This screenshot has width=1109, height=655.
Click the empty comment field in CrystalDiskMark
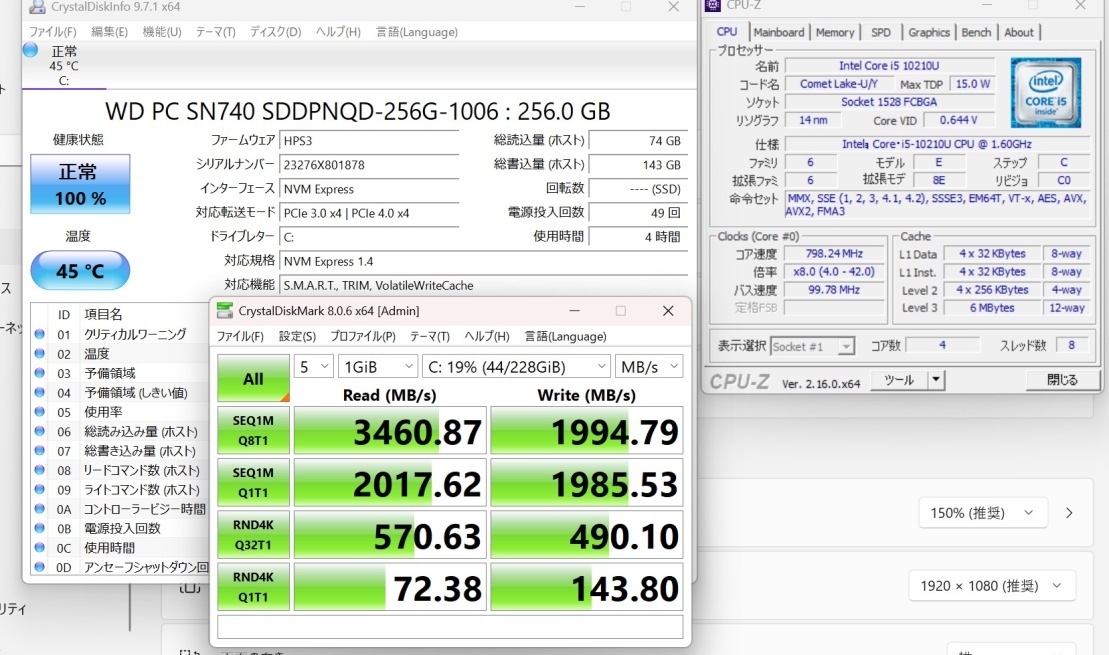[449, 627]
